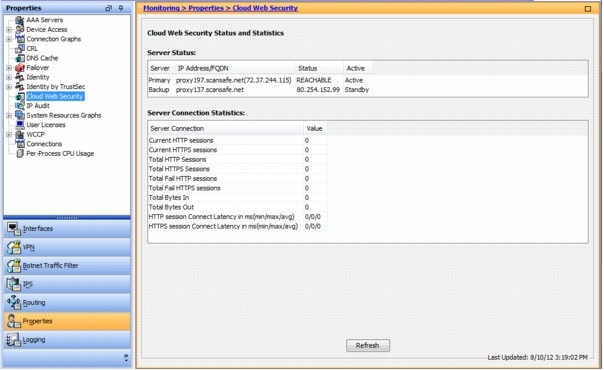This screenshot has width=604, height=370.
Task: Click the IPS section icon
Action: coord(13,284)
